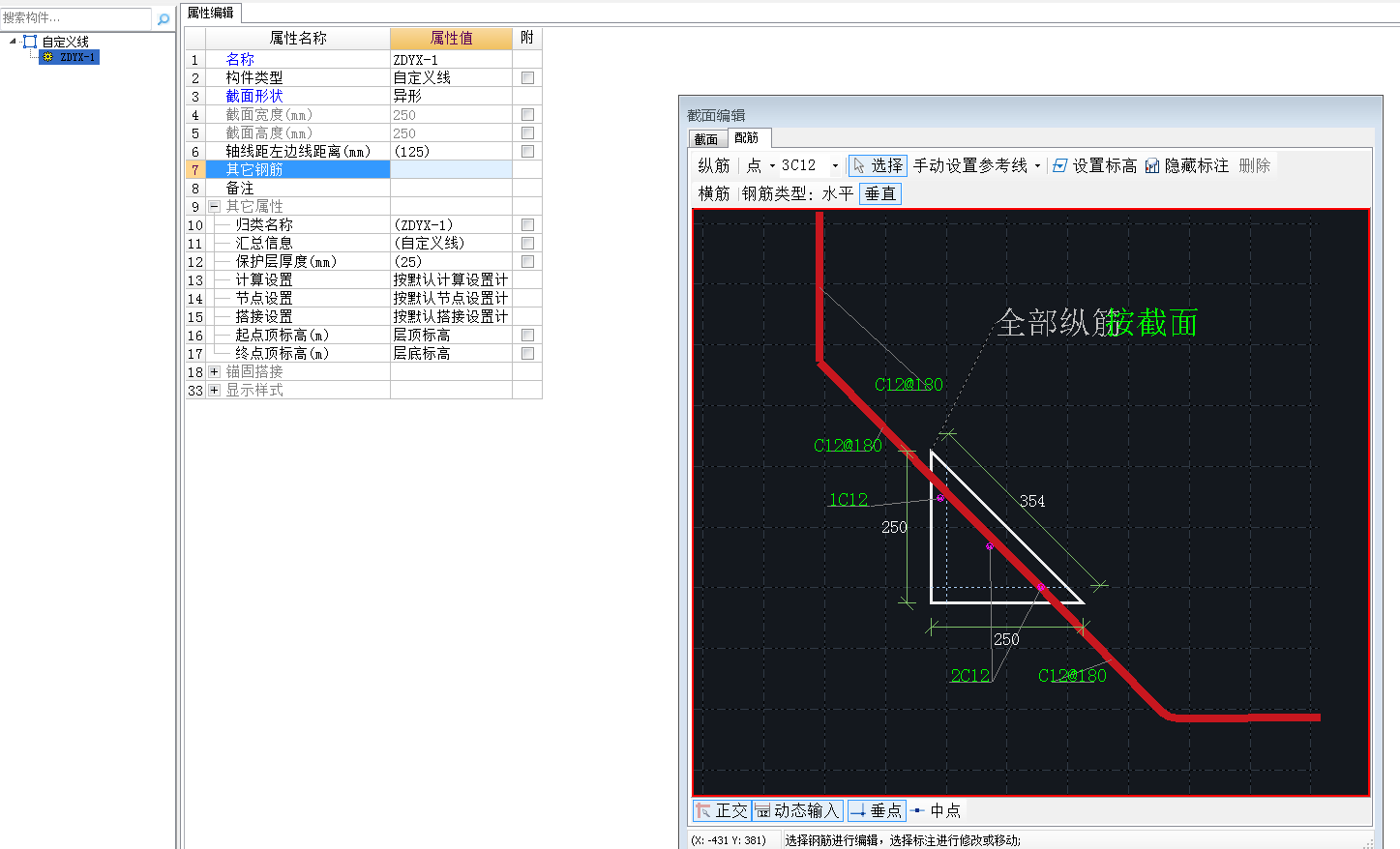The width and height of the screenshot is (1400, 849).
Task: Click the search magnifier icon in component search
Action: 164,18
